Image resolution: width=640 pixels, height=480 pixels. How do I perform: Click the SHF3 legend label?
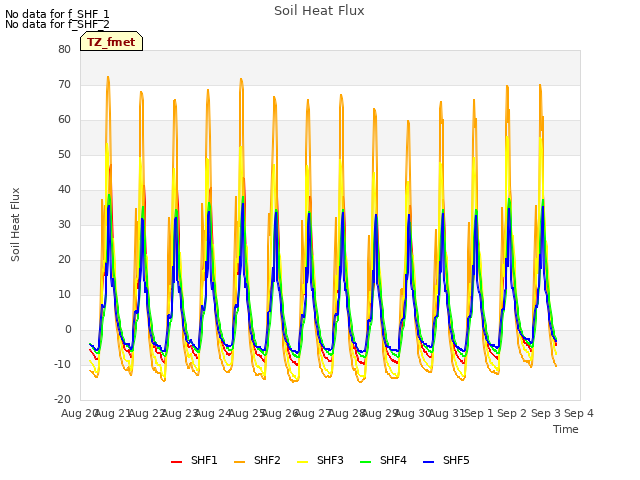tap(330, 460)
